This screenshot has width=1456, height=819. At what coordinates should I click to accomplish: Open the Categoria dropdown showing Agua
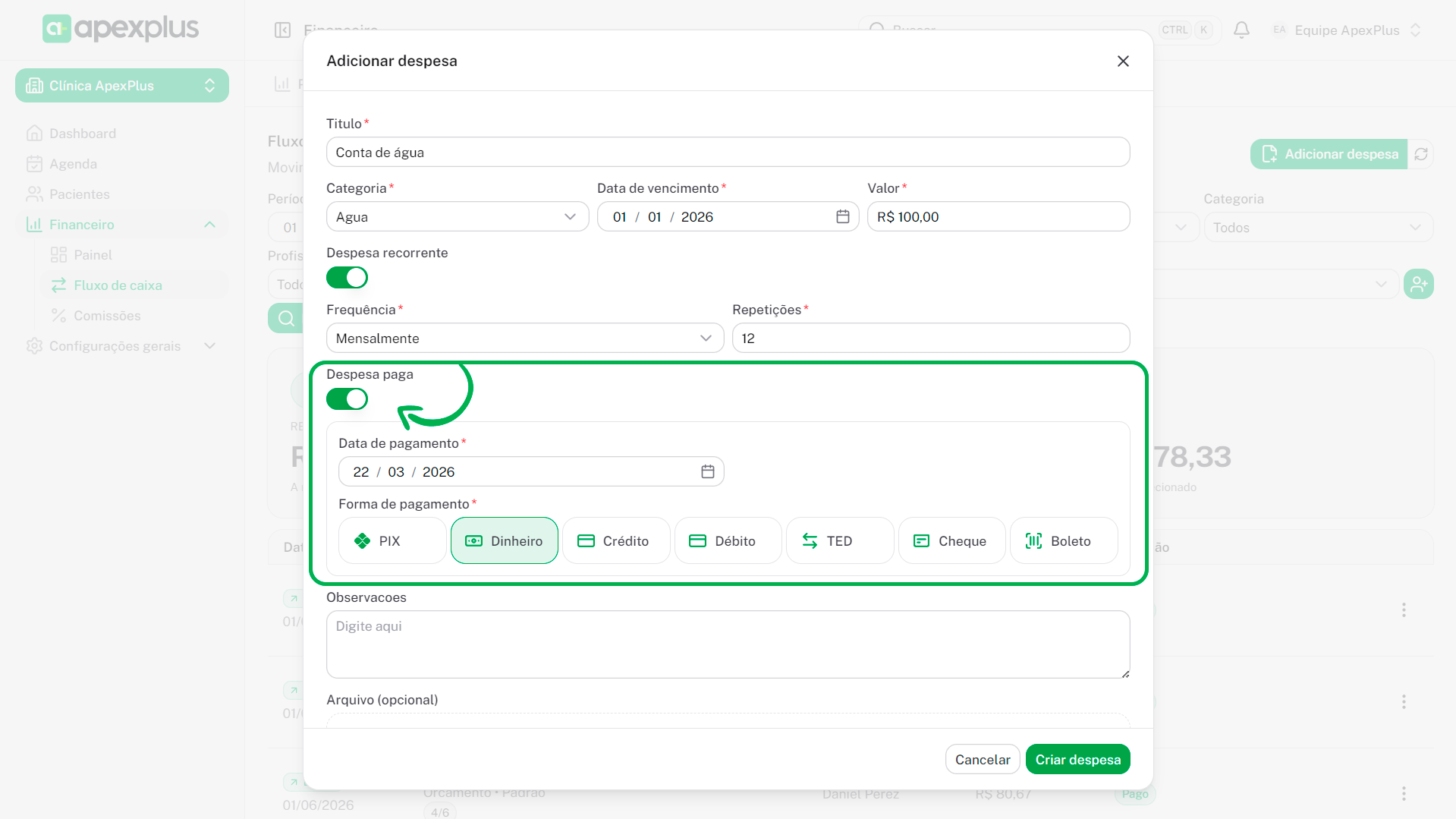pos(457,217)
